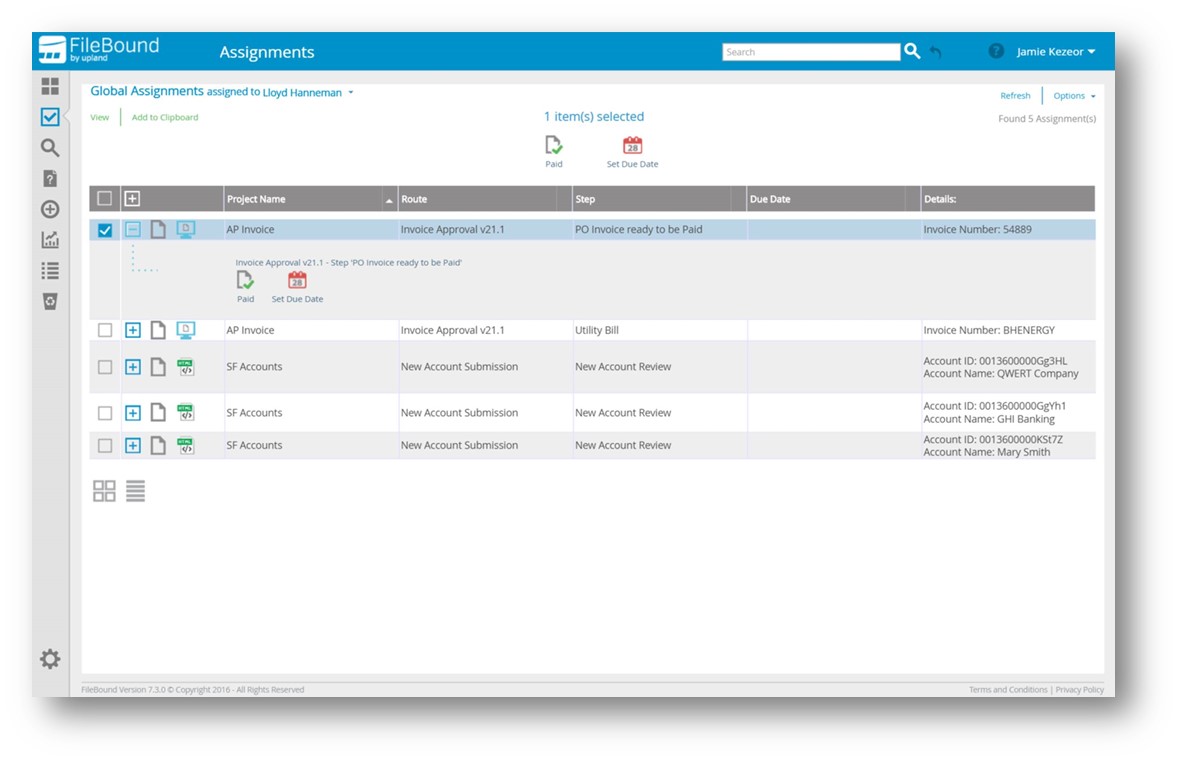Image resolution: width=1180 pixels, height=762 pixels.
Task: Check the box for Utility Bill row
Action: pos(105,330)
